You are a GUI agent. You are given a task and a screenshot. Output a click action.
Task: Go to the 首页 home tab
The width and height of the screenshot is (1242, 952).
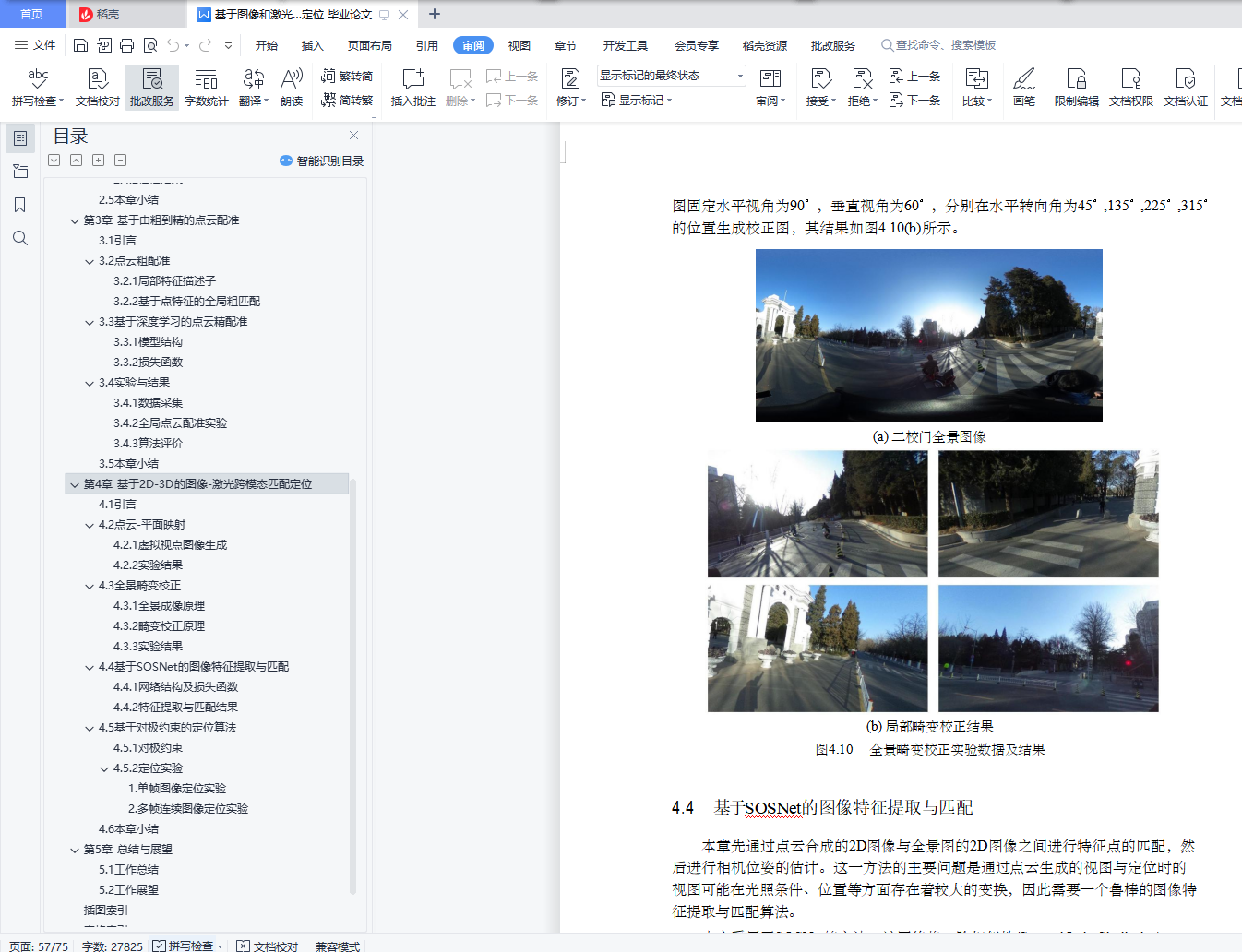[31, 14]
